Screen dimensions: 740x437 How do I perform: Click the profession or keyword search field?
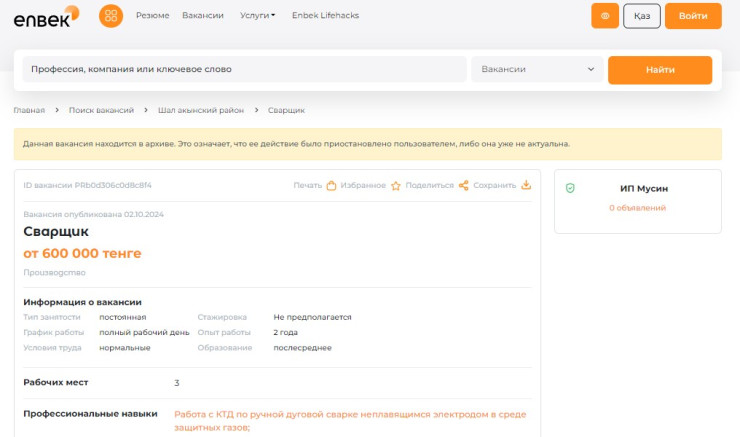pyautogui.click(x=245, y=70)
